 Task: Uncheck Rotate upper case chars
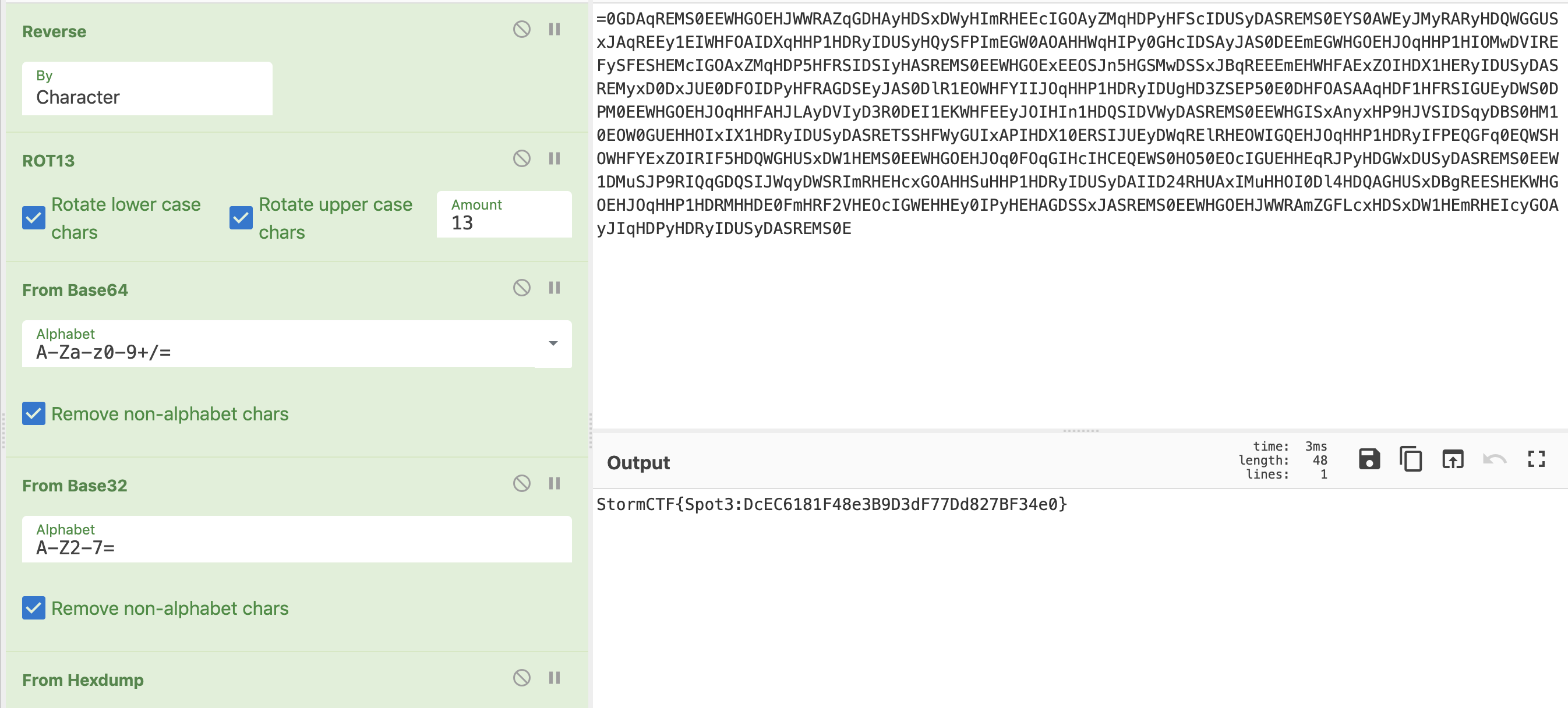tap(241, 218)
